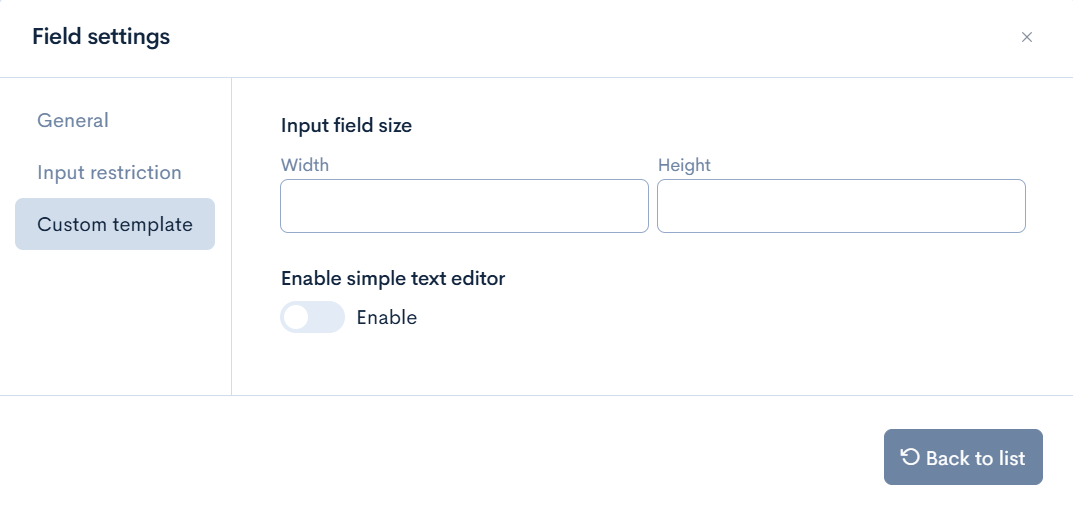Click the 'Width' field label
The width and height of the screenshot is (1073, 512).
(x=305, y=165)
